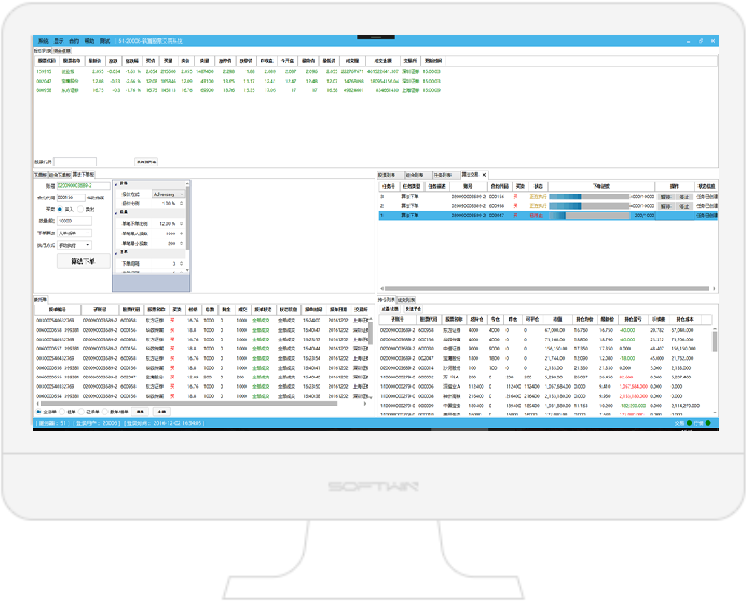Screen dimensions: 746x602
Task: Close the 算法交易 tab with its X icon
Action: pyautogui.click(x=485, y=174)
